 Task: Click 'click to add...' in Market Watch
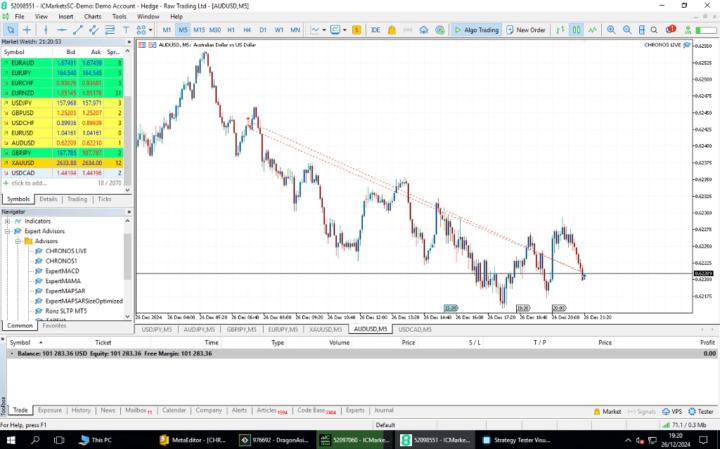(x=30, y=183)
